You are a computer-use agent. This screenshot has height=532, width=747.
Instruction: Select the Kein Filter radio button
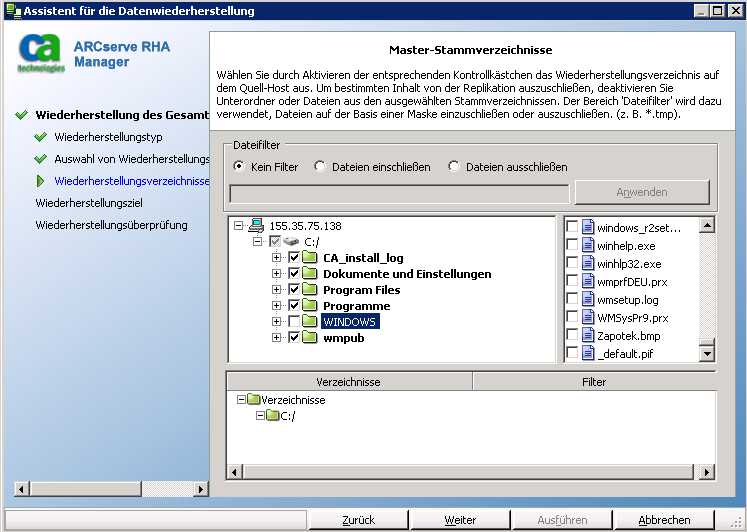239,166
